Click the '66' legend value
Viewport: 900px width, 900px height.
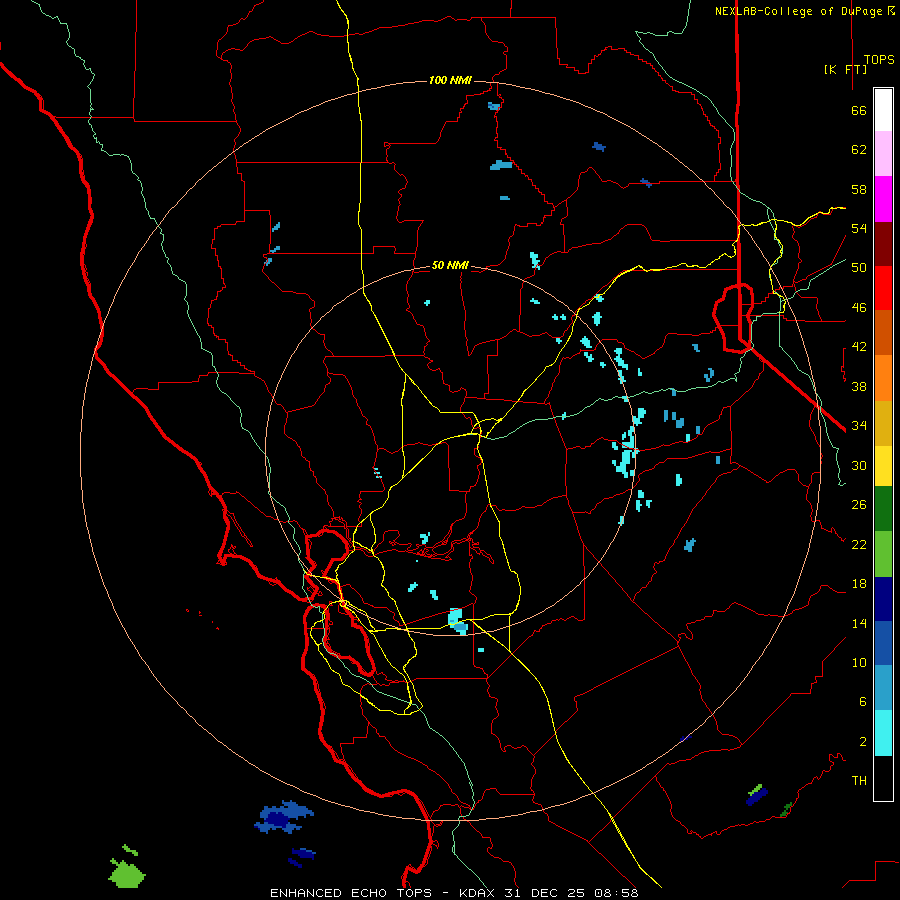(x=859, y=110)
